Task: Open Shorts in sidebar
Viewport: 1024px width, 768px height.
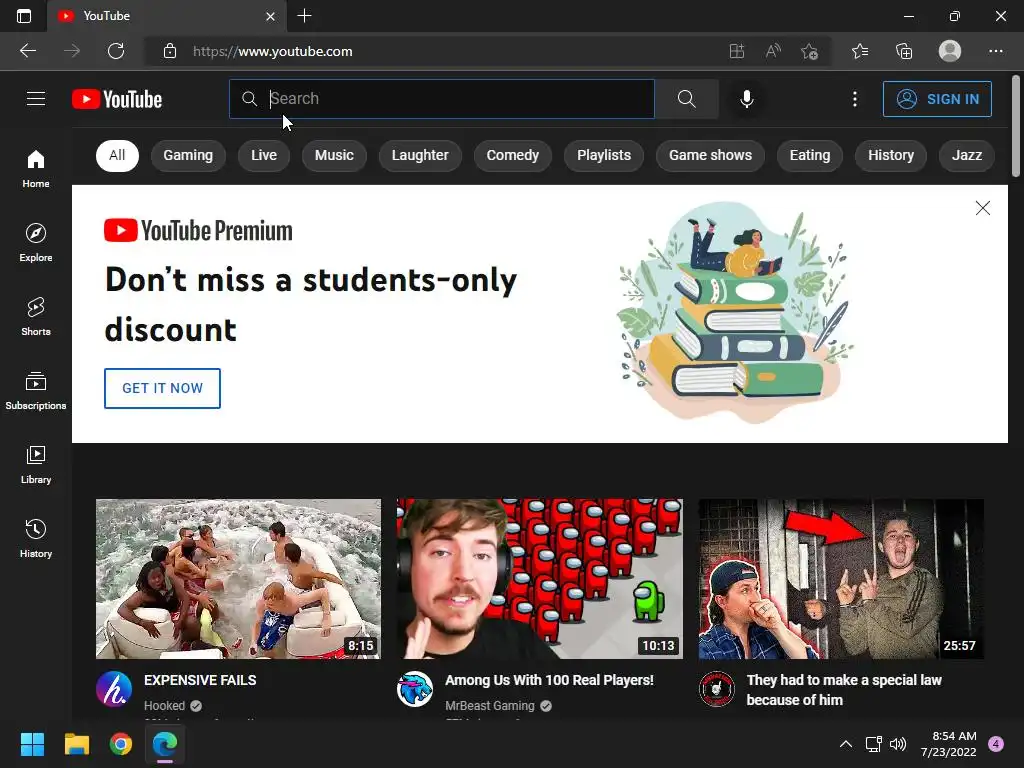Action: (36, 316)
